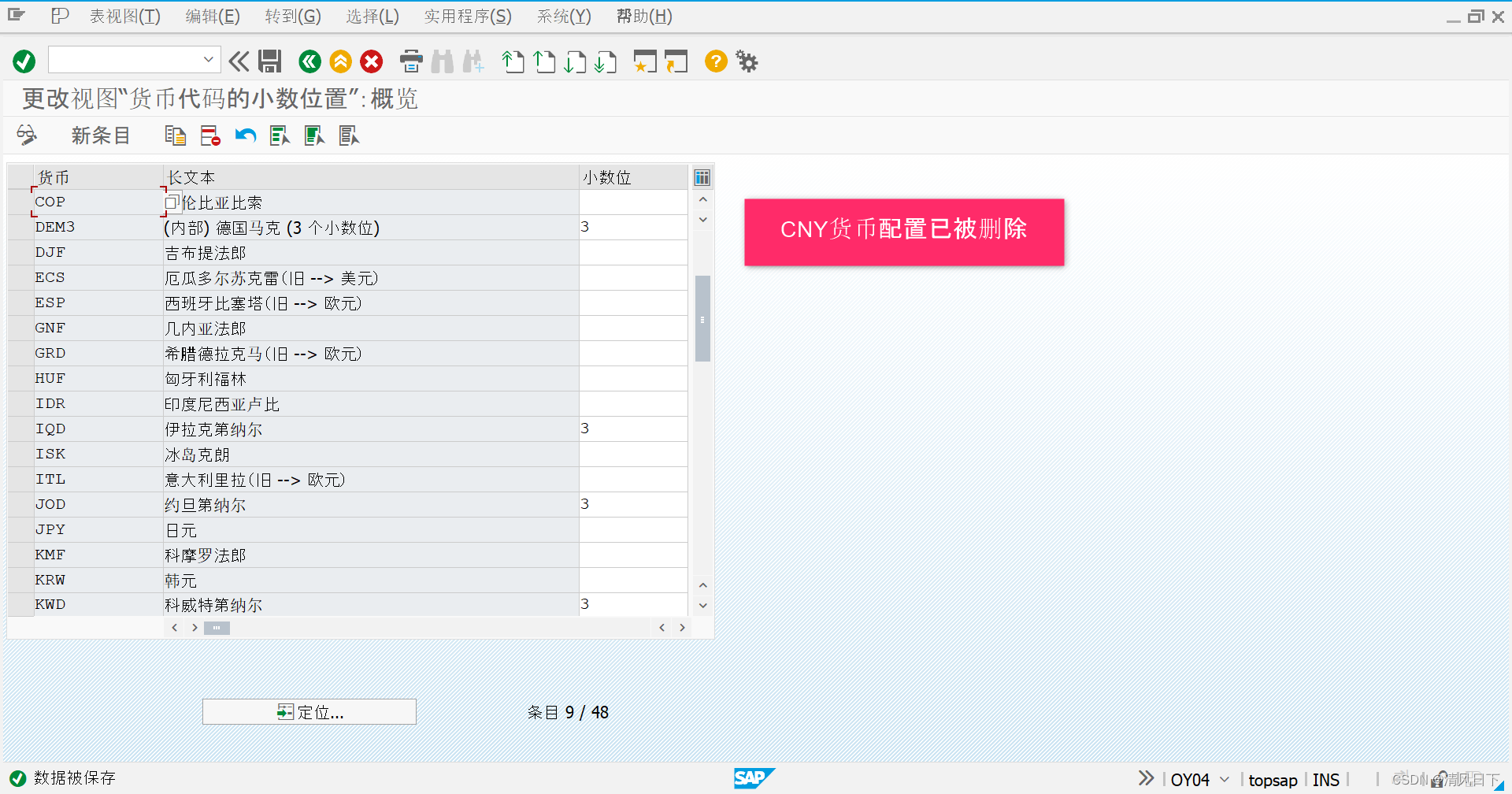The image size is (1512, 794).
Task: Click the 新条目 button
Action: point(101,135)
